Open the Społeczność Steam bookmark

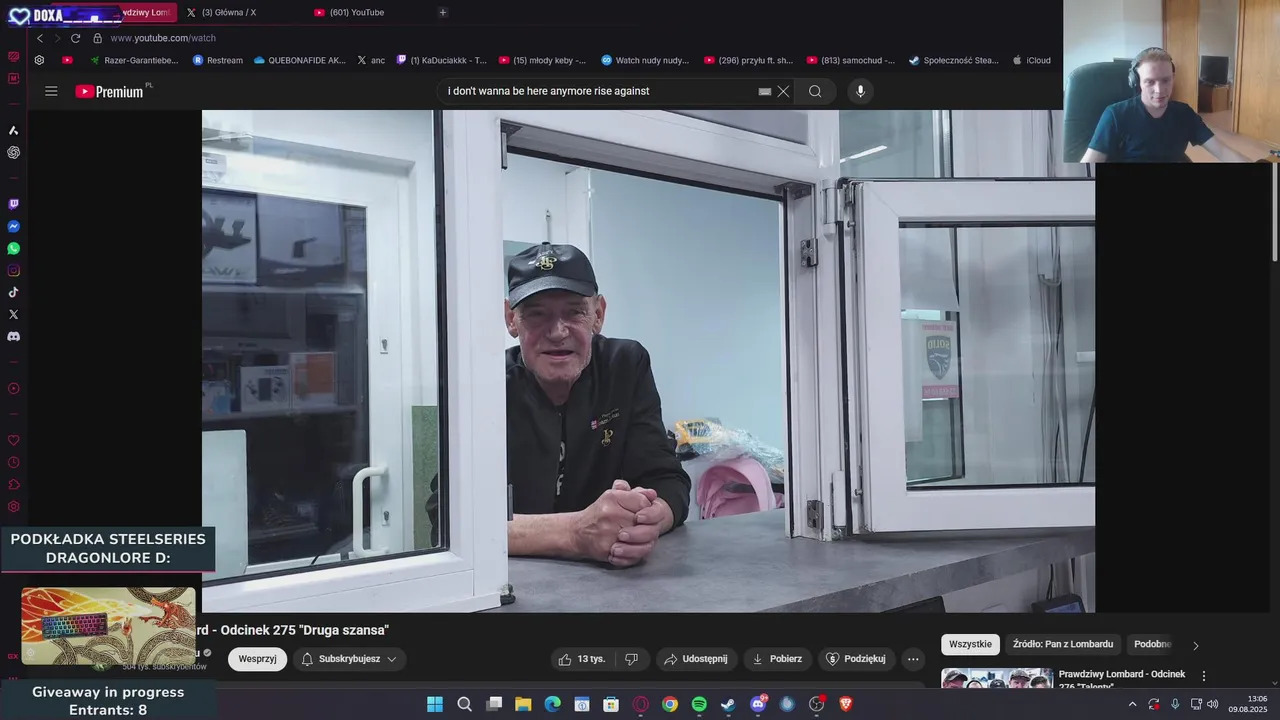pyautogui.click(x=953, y=60)
